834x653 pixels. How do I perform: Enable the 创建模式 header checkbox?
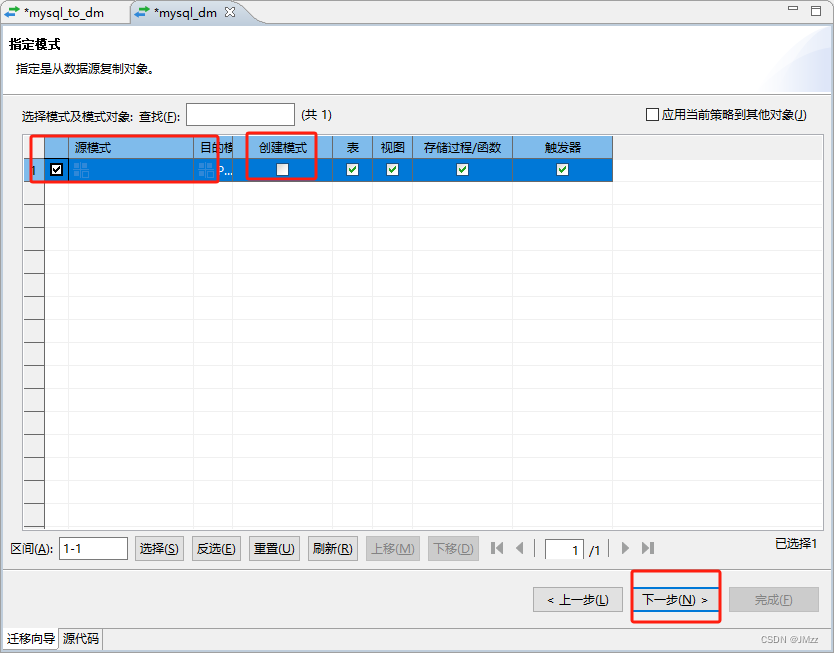tap(281, 170)
